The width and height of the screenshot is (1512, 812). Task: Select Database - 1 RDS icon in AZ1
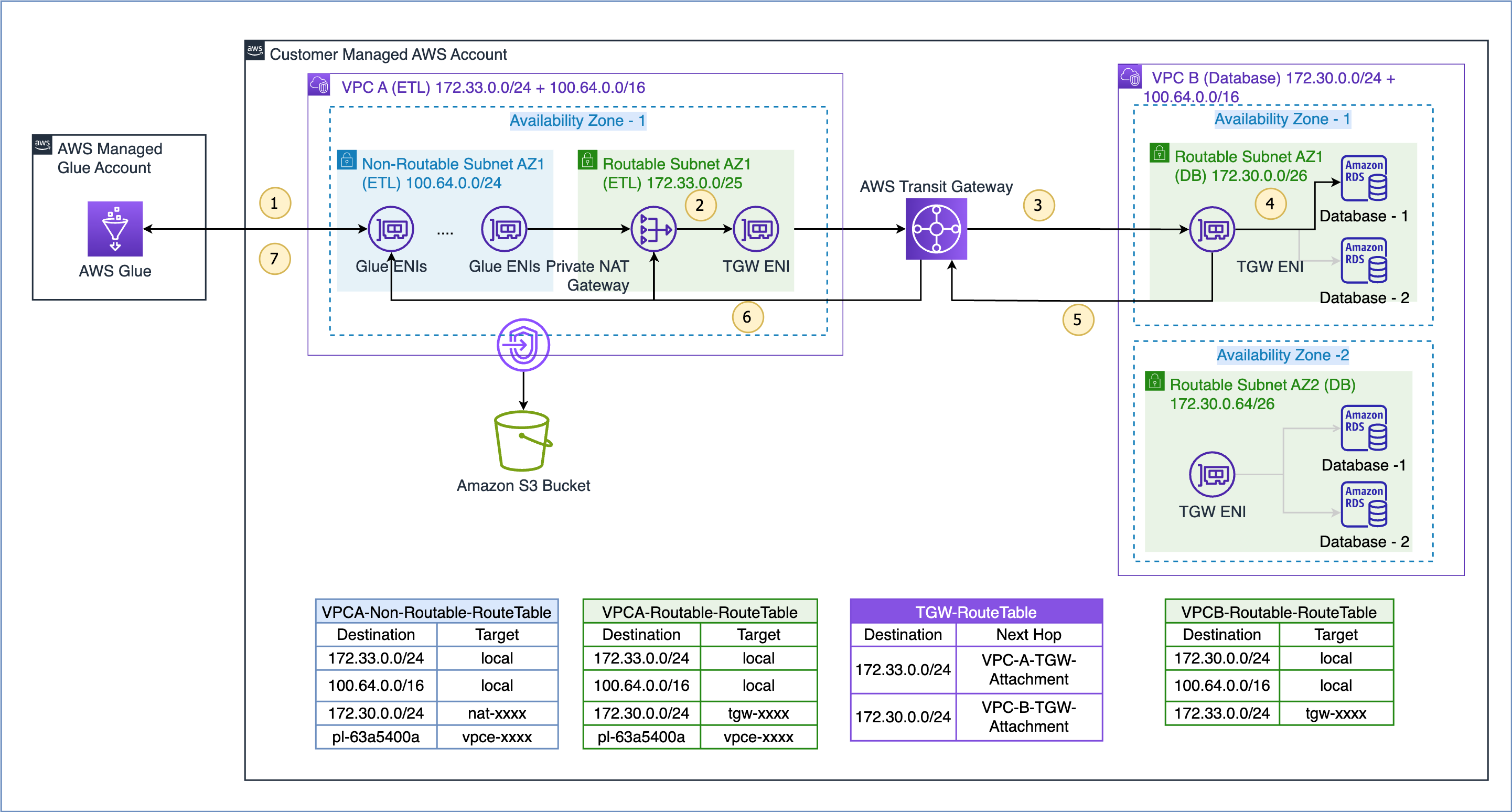coord(1364,178)
